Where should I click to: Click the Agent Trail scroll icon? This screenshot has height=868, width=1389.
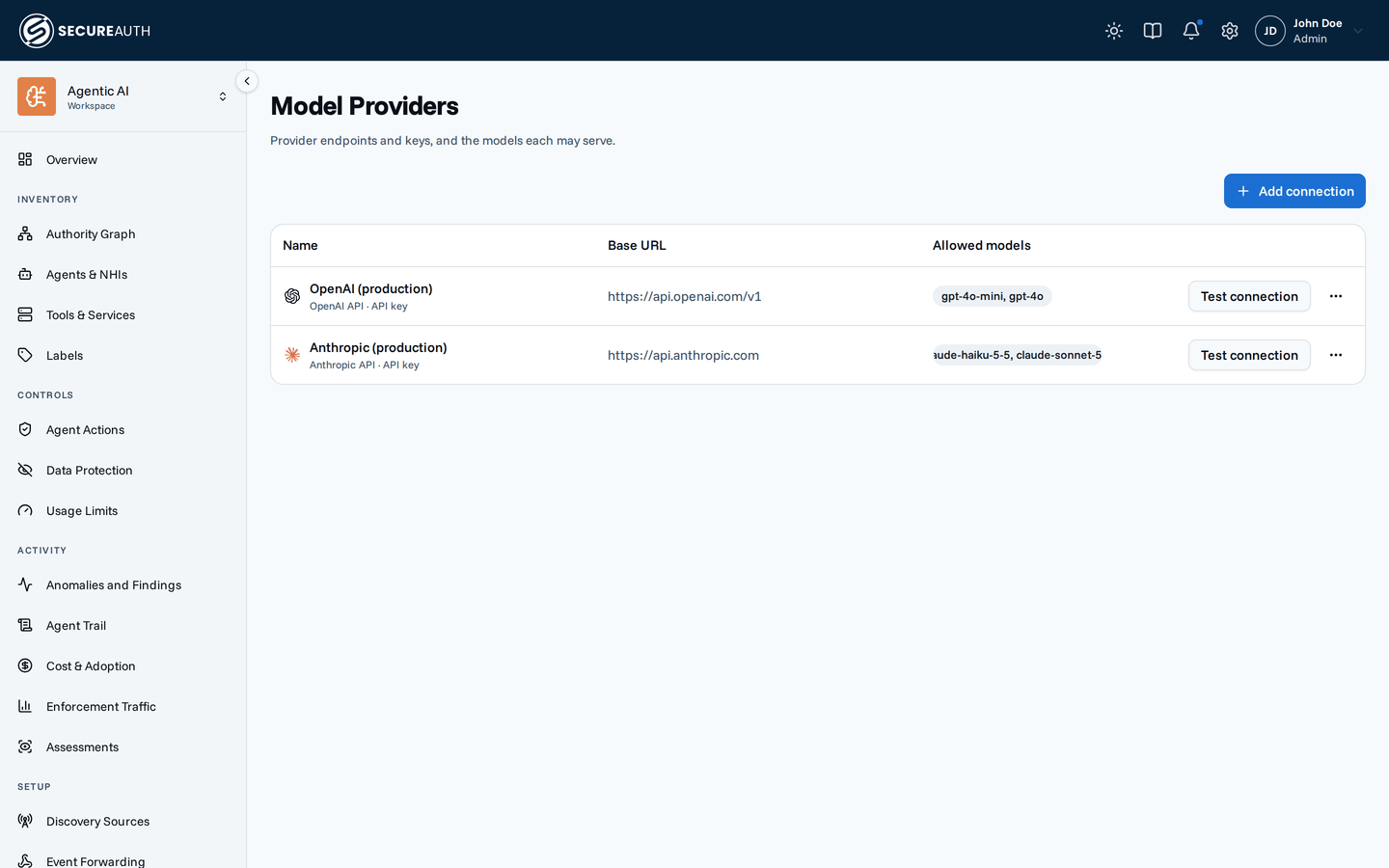[x=25, y=626]
